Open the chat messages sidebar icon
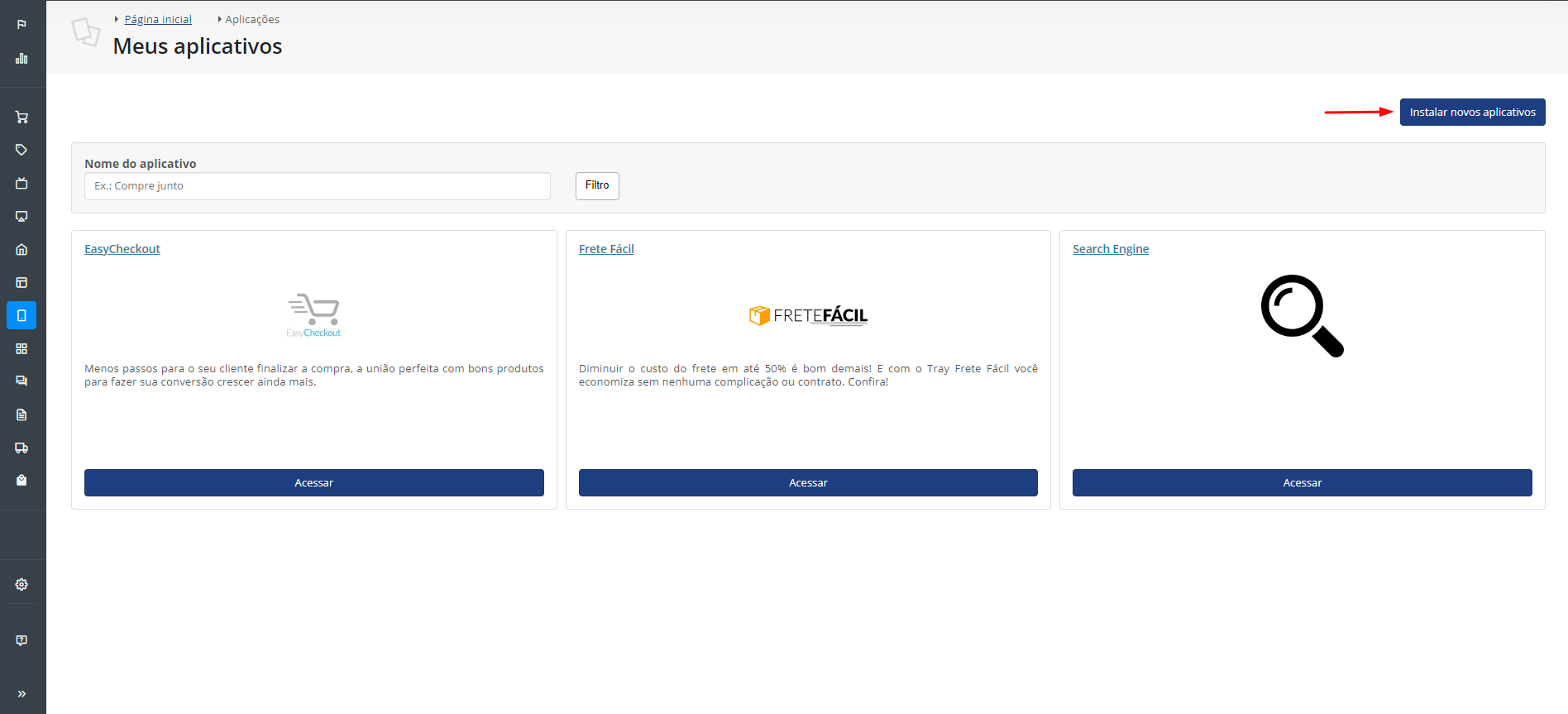 pyautogui.click(x=22, y=381)
